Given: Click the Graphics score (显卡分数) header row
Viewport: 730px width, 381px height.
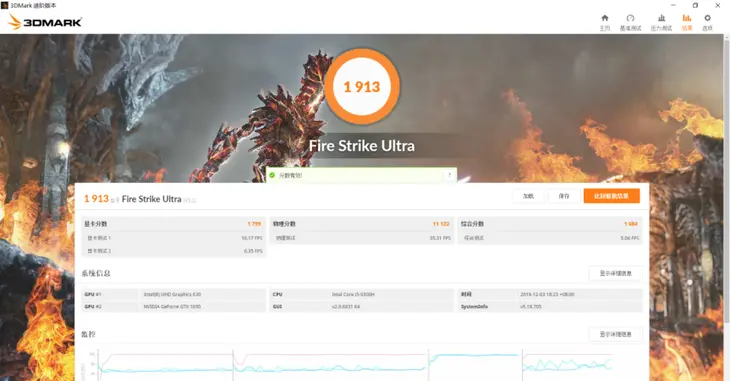Looking at the screenshot, I should pos(173,224).
